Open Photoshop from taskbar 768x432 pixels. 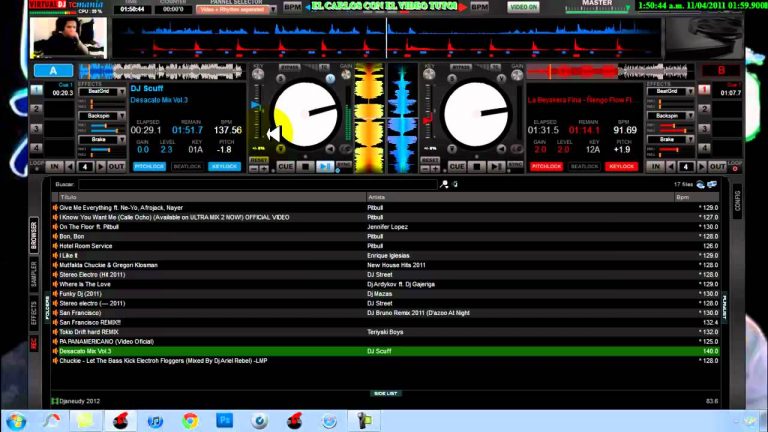pyautogui.click(x=224, y=420)
